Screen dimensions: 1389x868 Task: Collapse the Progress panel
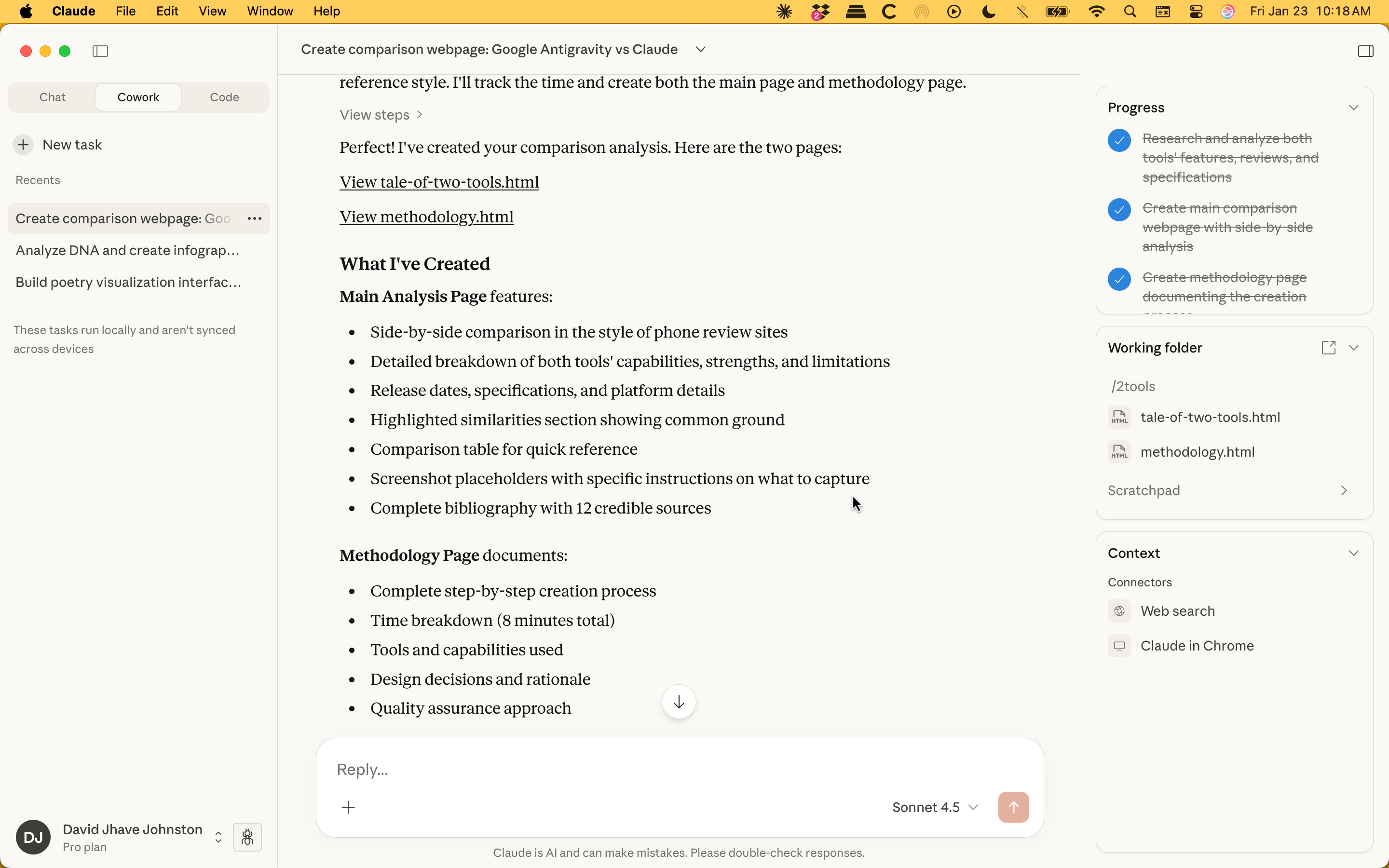click(x=1353, y=107)
